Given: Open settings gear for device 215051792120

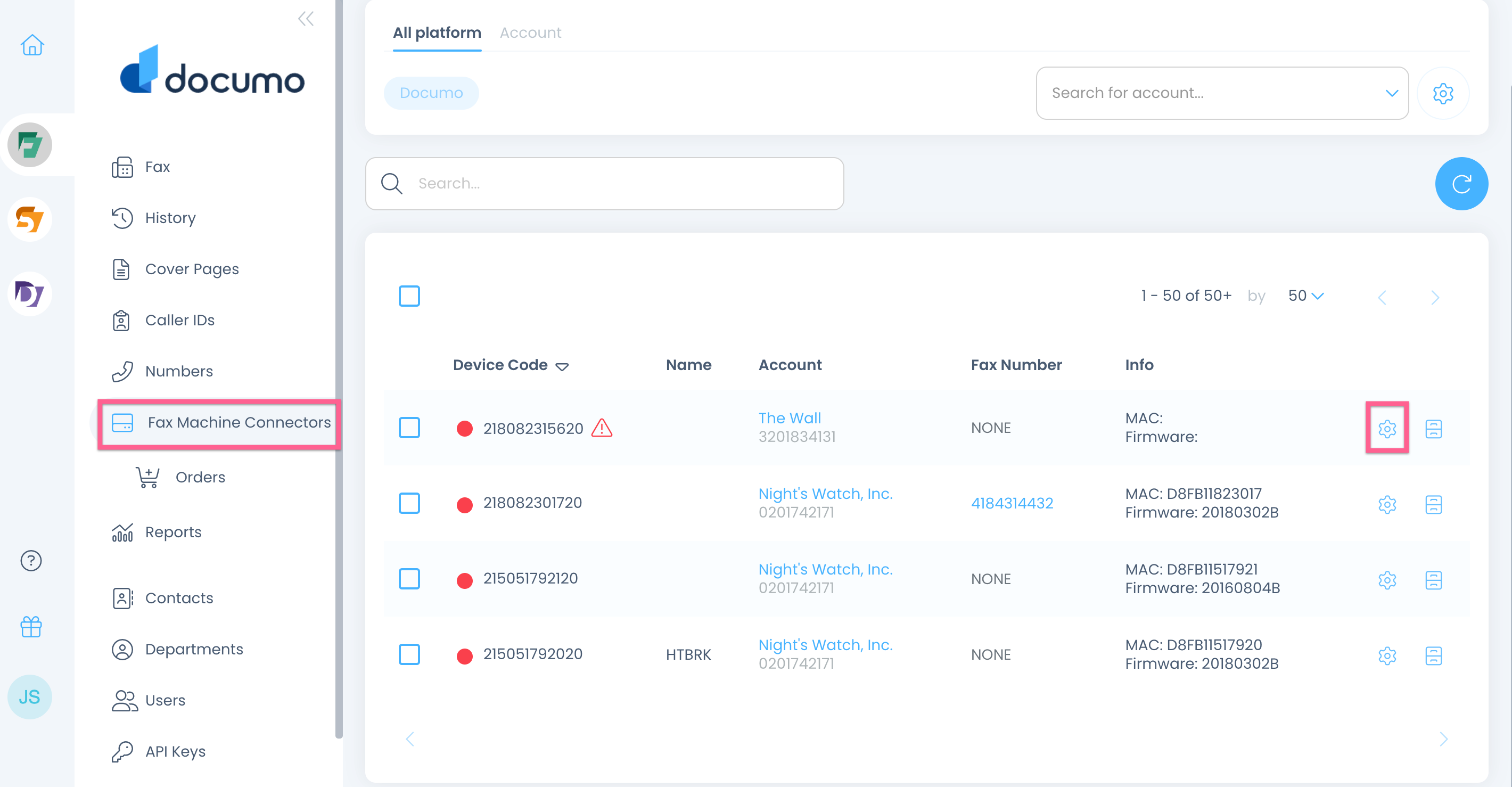Looking at the screenshot, I should point(1387,580).
